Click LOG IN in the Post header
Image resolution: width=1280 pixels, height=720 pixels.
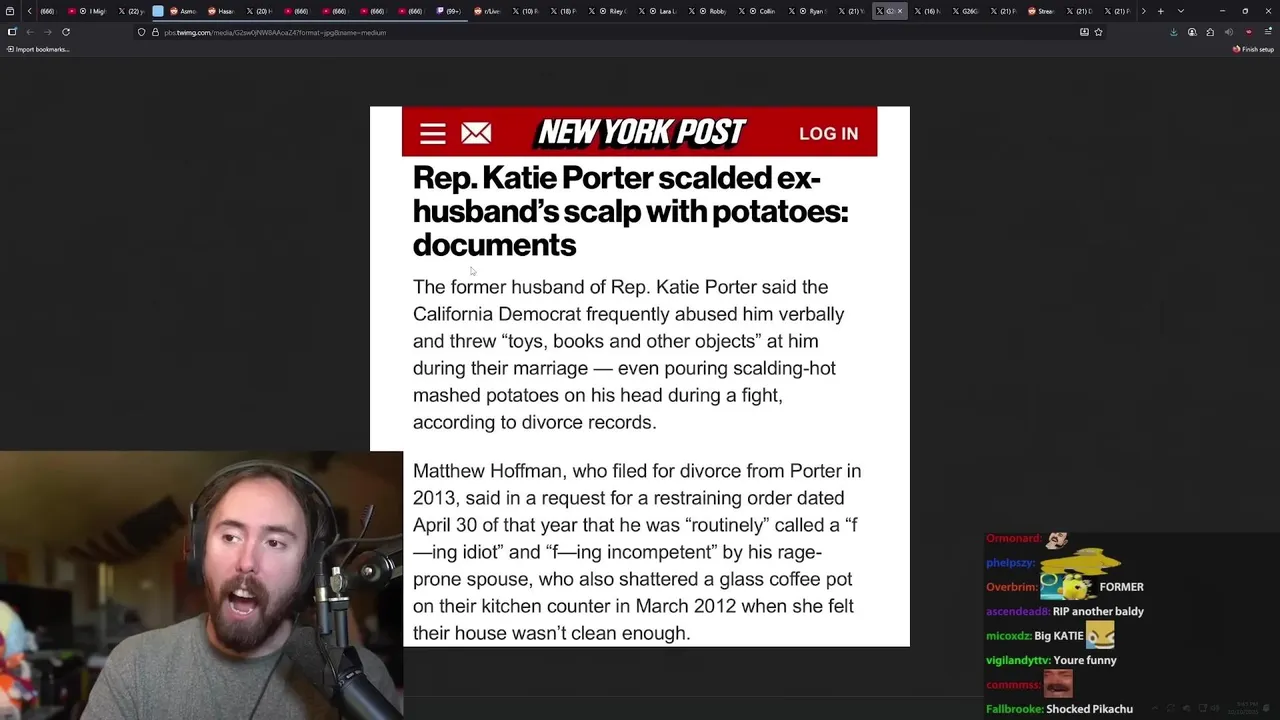[x=828, y=134]
